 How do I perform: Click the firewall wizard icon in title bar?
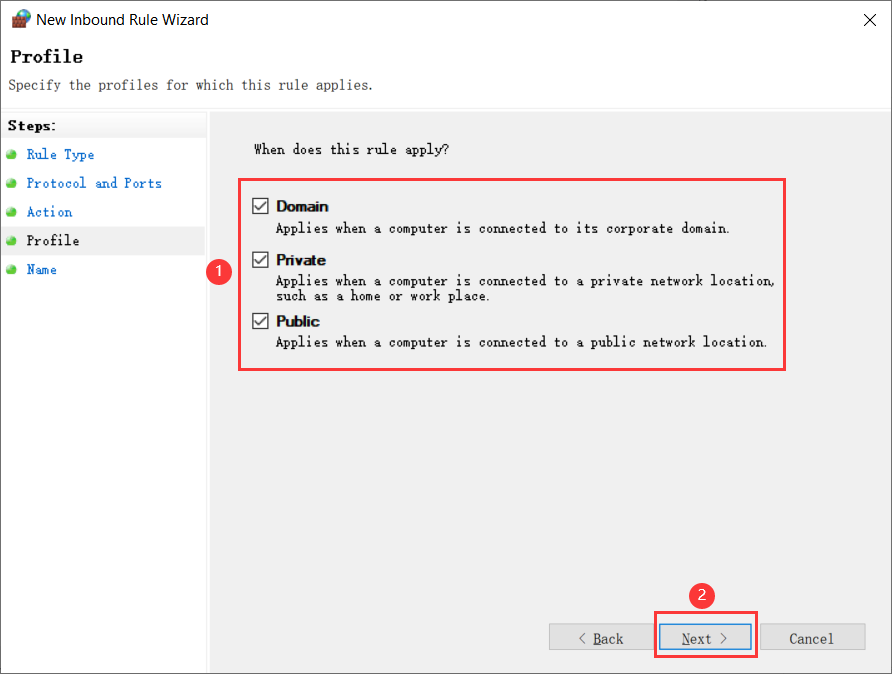click(x=20, y=18)
